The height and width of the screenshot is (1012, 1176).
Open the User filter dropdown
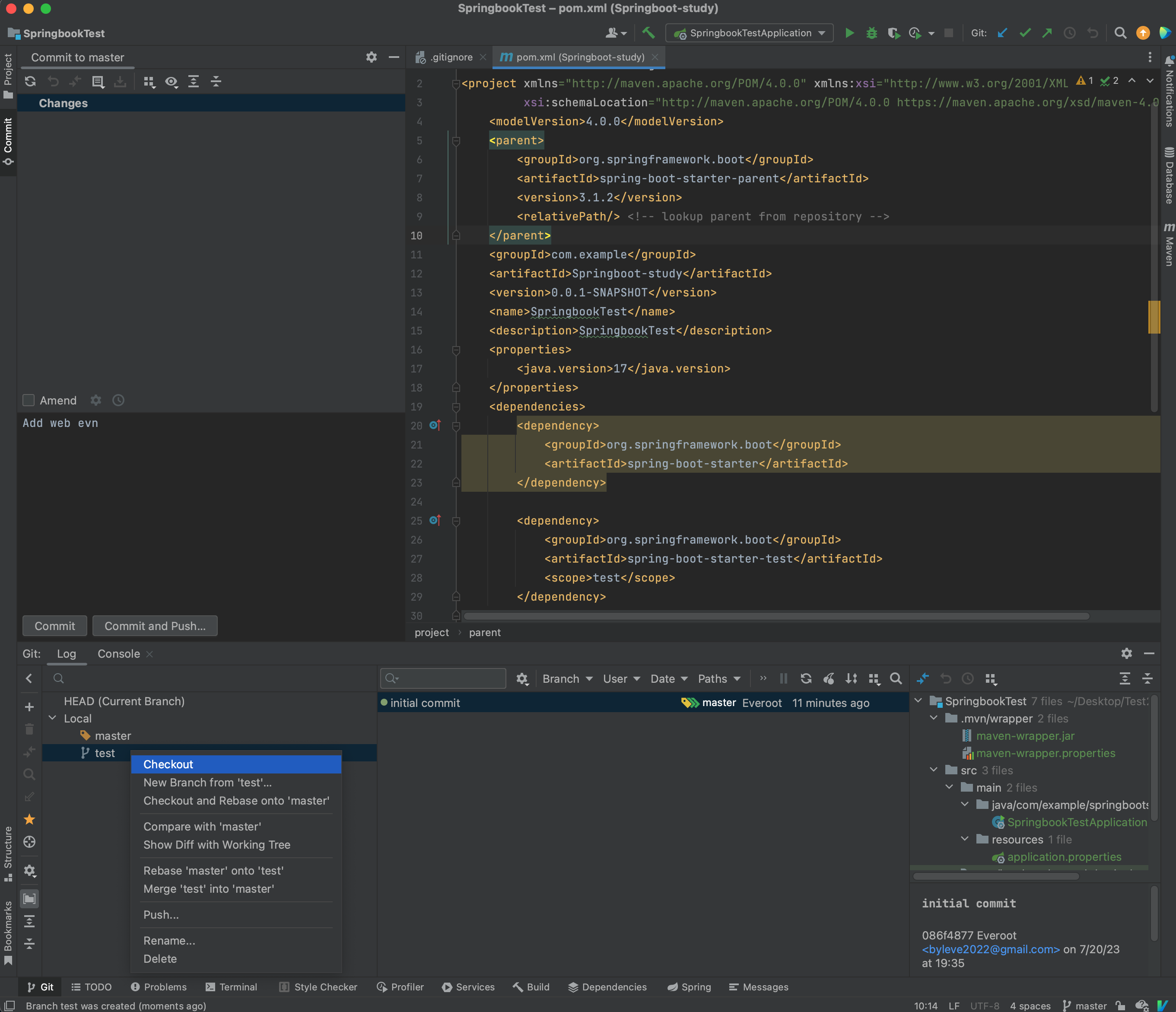pyautogui.click(x=621, y=679)
